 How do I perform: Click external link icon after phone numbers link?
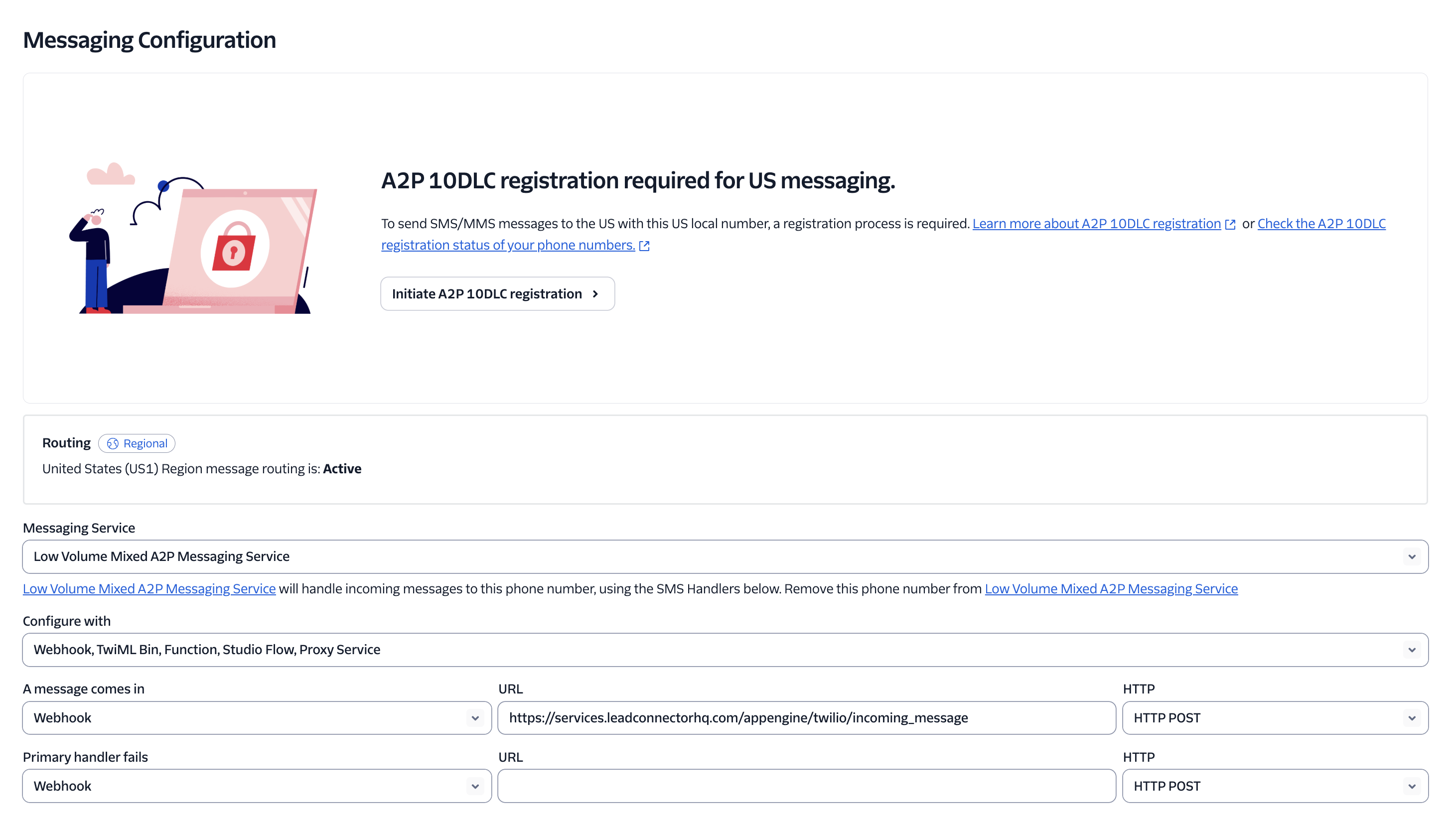coord(644,246)
